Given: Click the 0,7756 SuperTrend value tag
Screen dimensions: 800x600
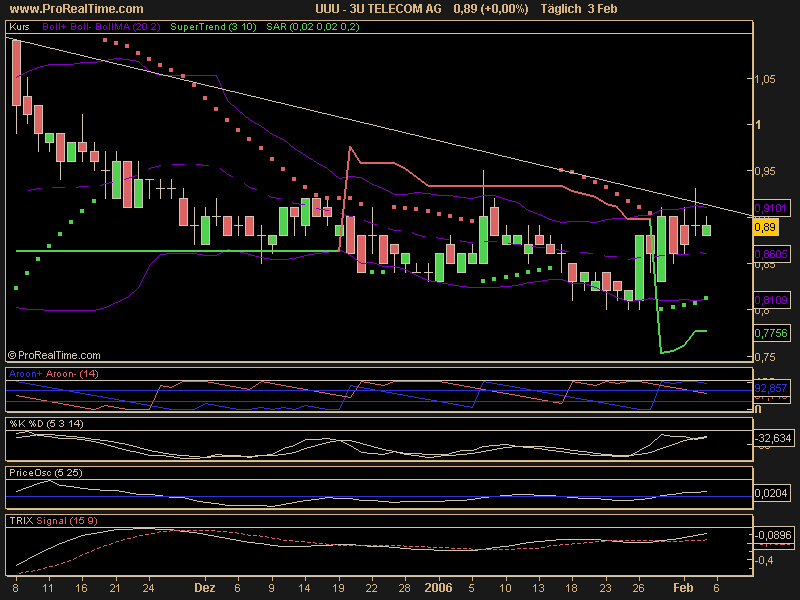Looking at the screenshot, I should pyautogui.click(x=771, y=333).
